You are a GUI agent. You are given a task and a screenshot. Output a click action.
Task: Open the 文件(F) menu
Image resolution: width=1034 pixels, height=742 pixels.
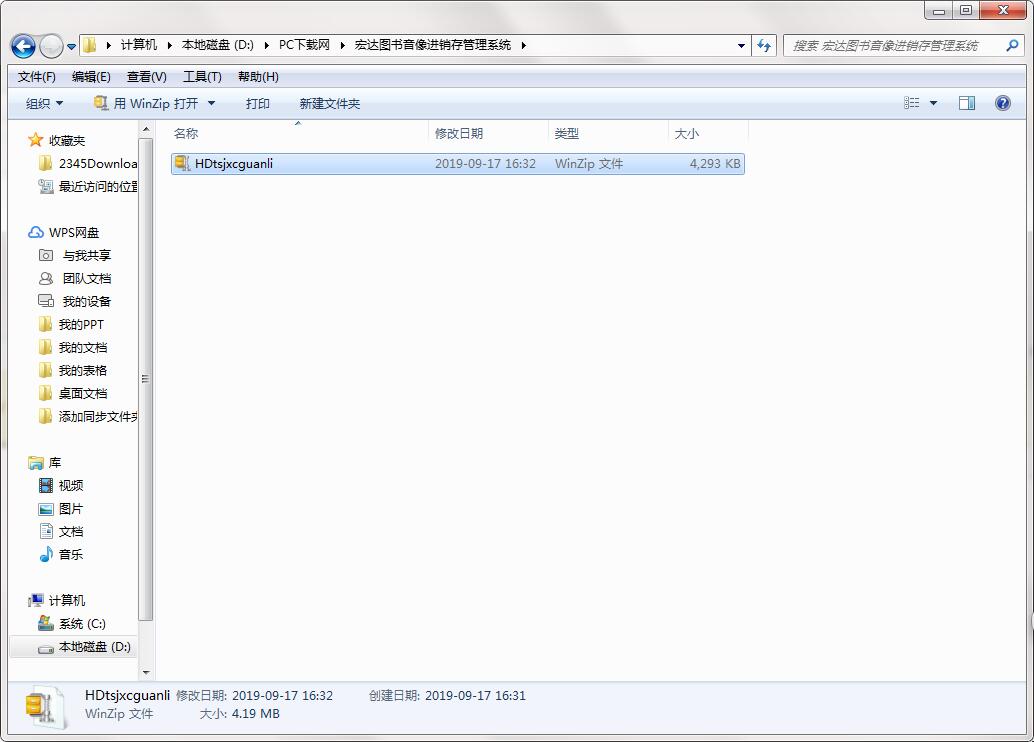click(37, 77)
